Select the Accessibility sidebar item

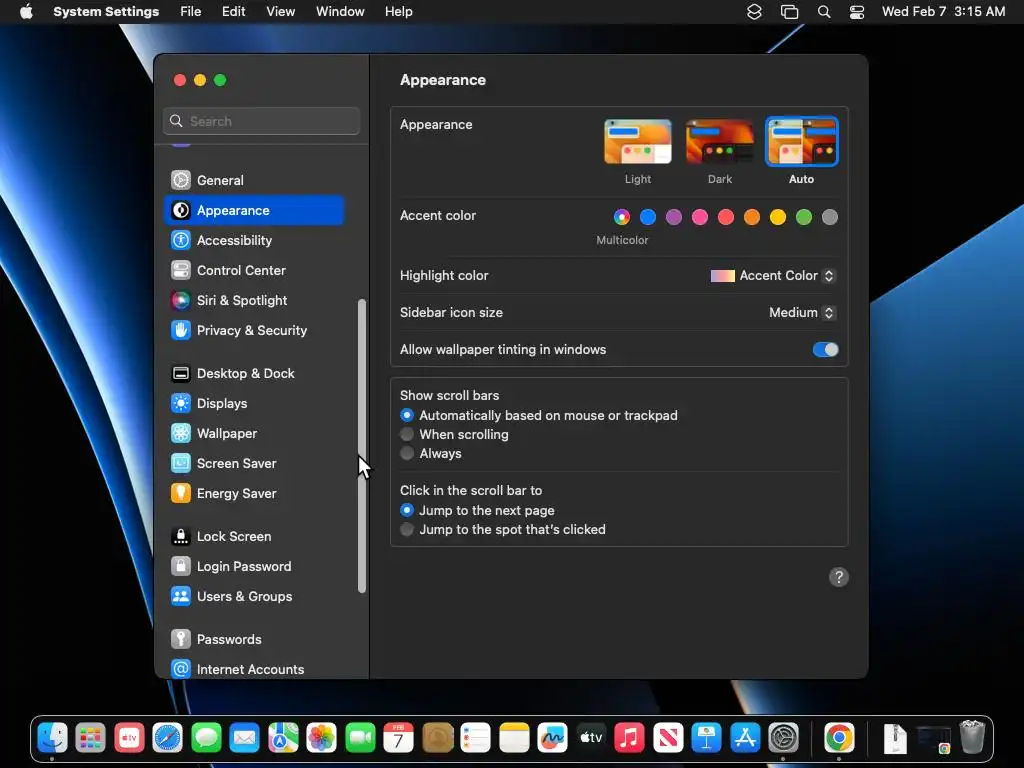tap(254, 240)
